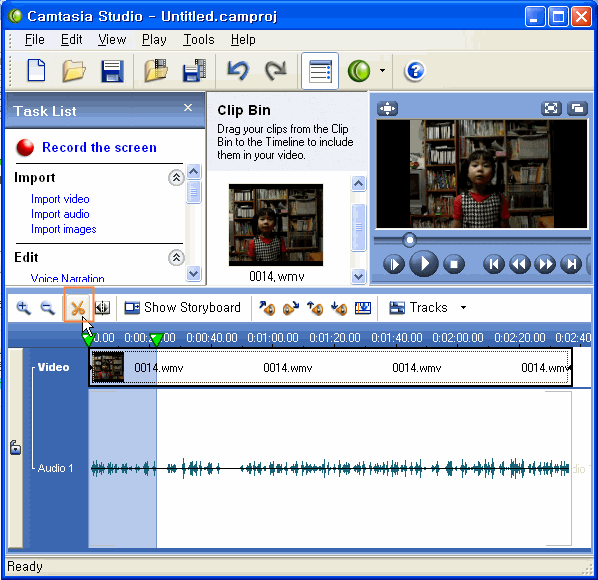The height and width of the screenshot is (580, 598).
Task: Replace selection with silence icon
Action: pos(363,308)
